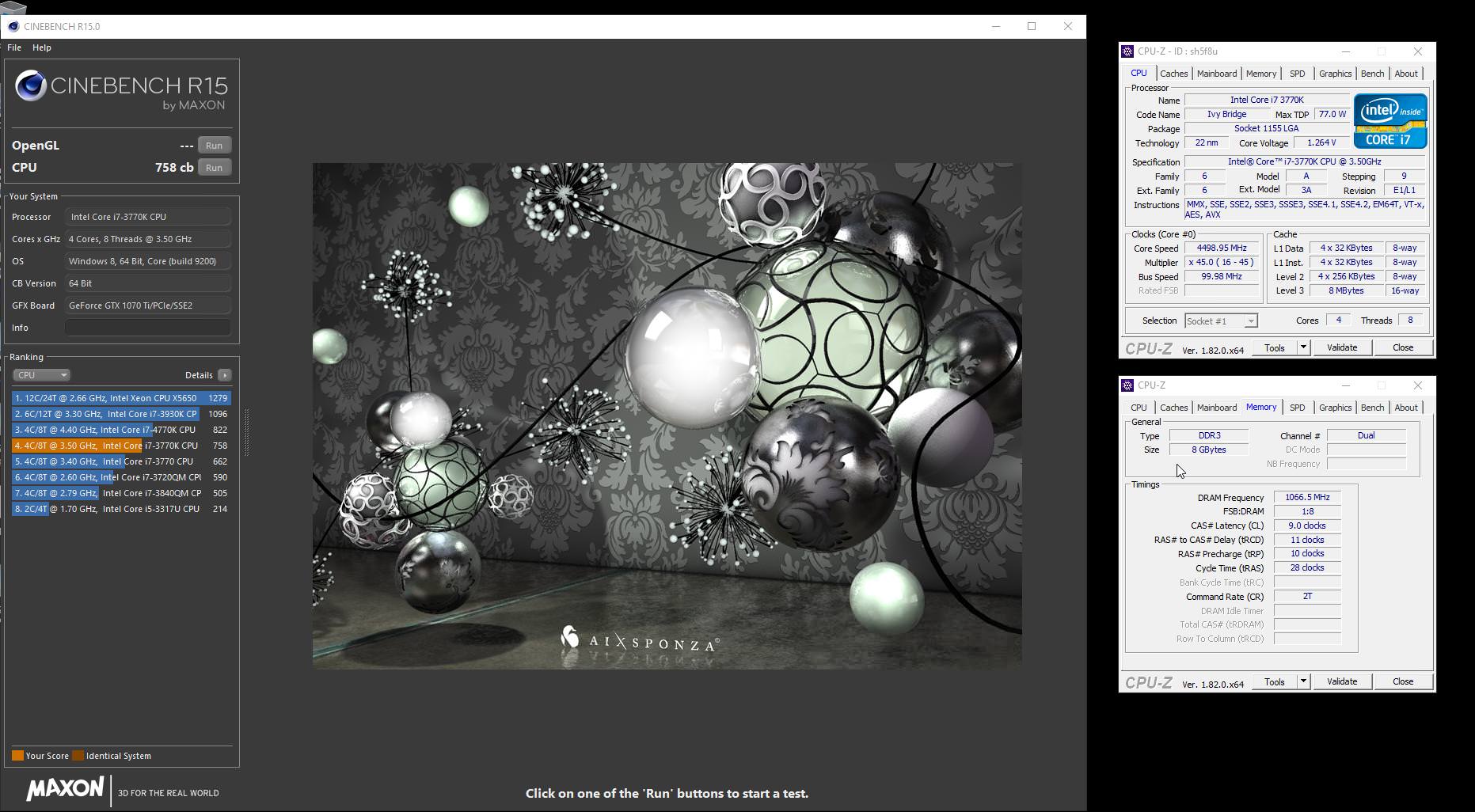Expand Tools dropdown arrow in upper CPU-Z window
Image resolution: width=1475 pixels, height=812 pixels.
(x=1303, y=347)
